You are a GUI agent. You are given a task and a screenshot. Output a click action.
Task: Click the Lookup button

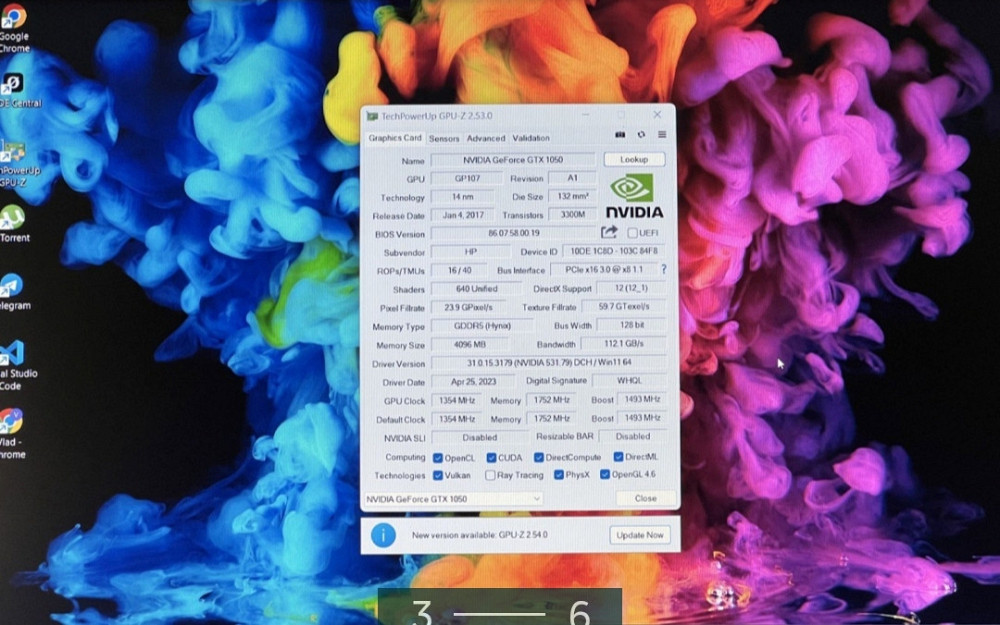[x=634, y=159]
